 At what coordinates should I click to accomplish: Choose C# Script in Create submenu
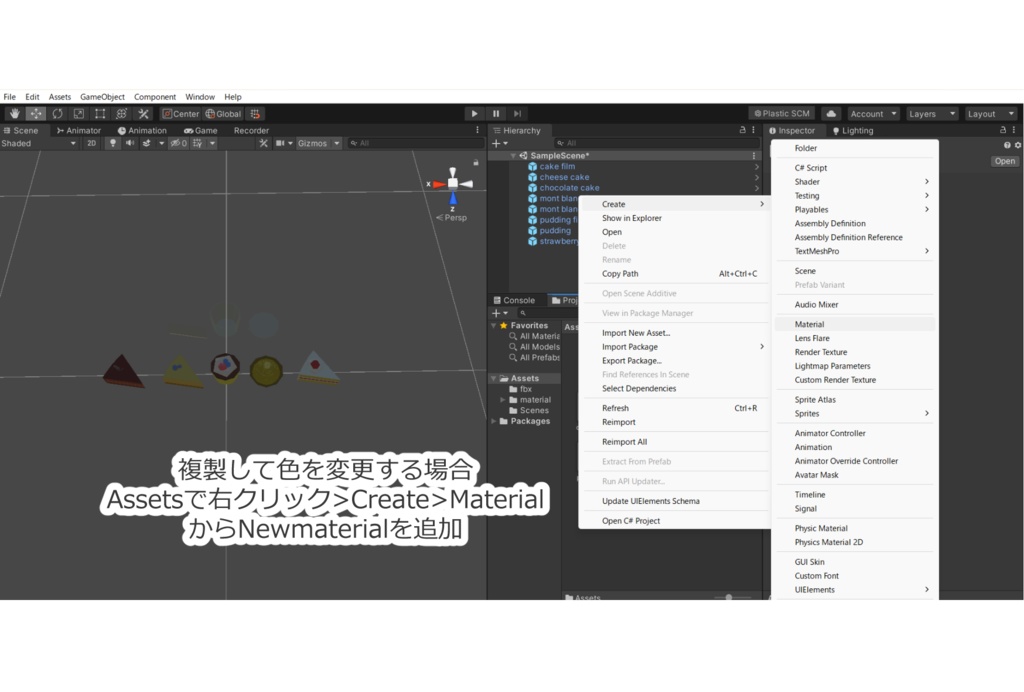(855, 168)
